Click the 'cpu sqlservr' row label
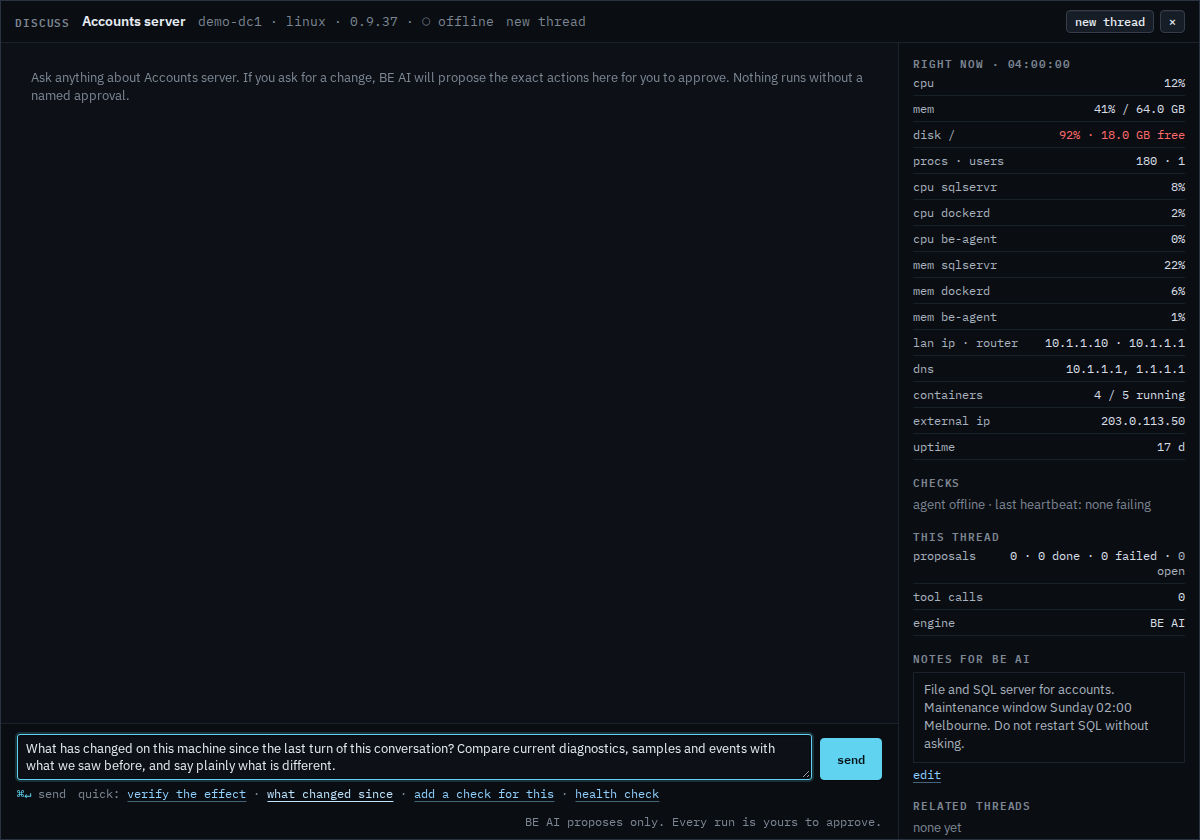This screenshot has height=840, width=1200. [955, 187]
